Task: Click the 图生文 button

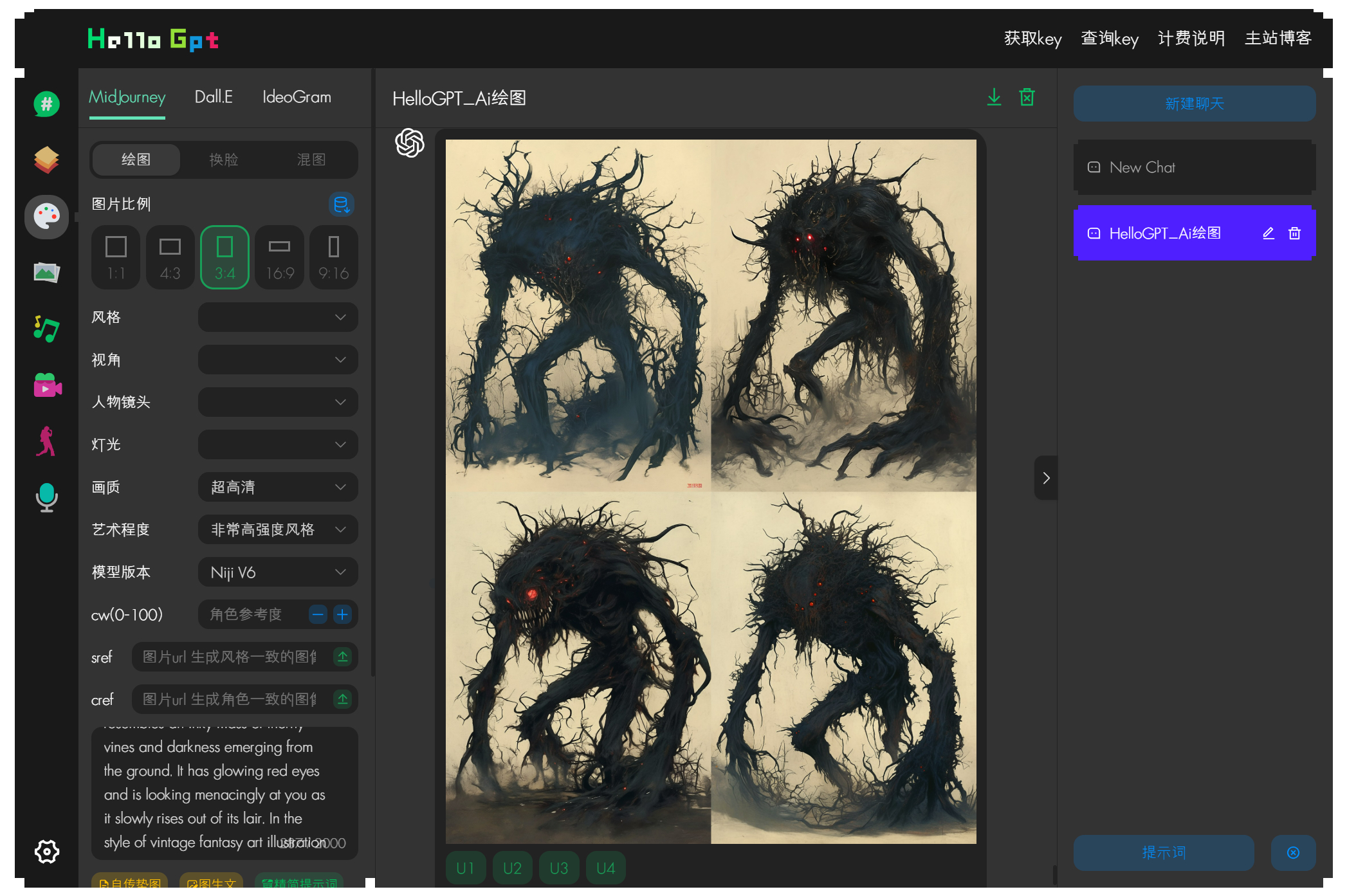Action: (x=211, y=882)
